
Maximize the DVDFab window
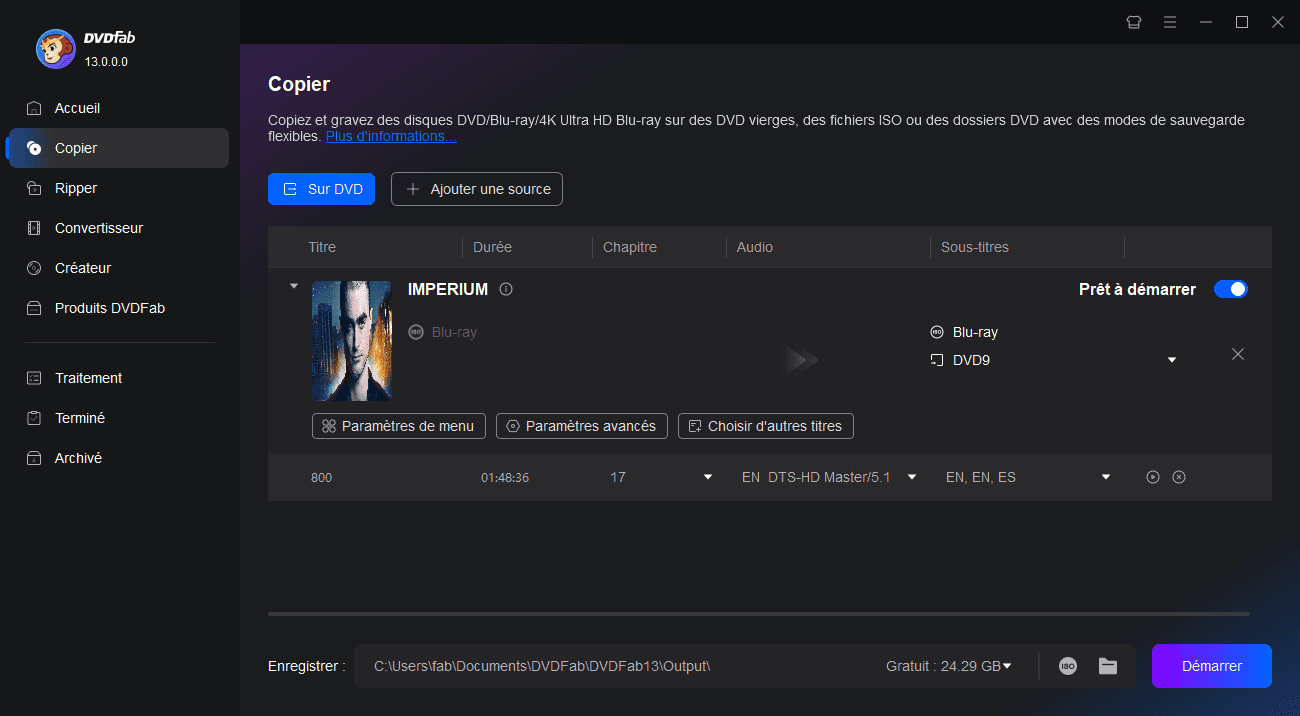(x=1242, y=22)
